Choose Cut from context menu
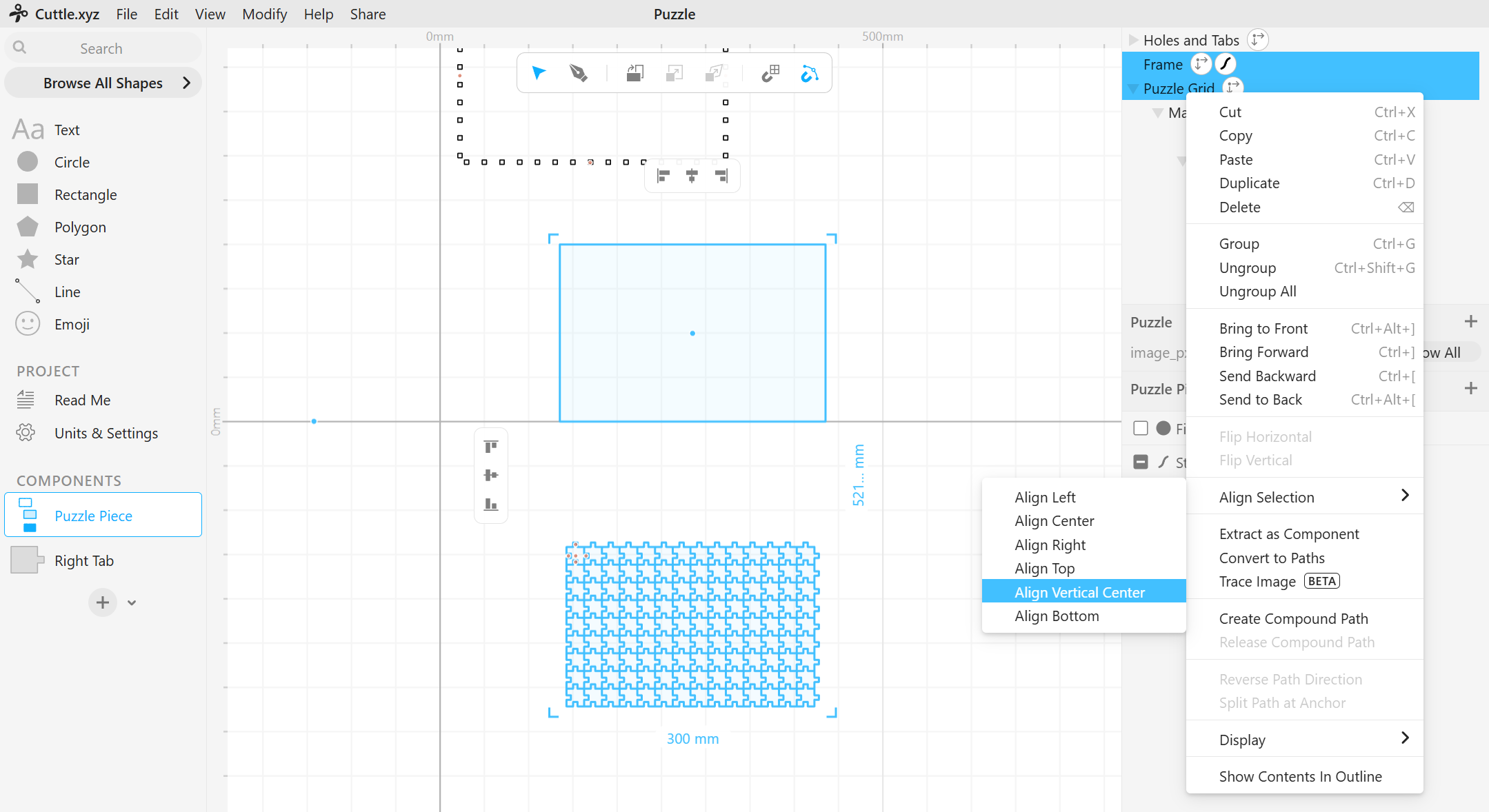Viewport: 1489px width, 812px height. 1304,112
